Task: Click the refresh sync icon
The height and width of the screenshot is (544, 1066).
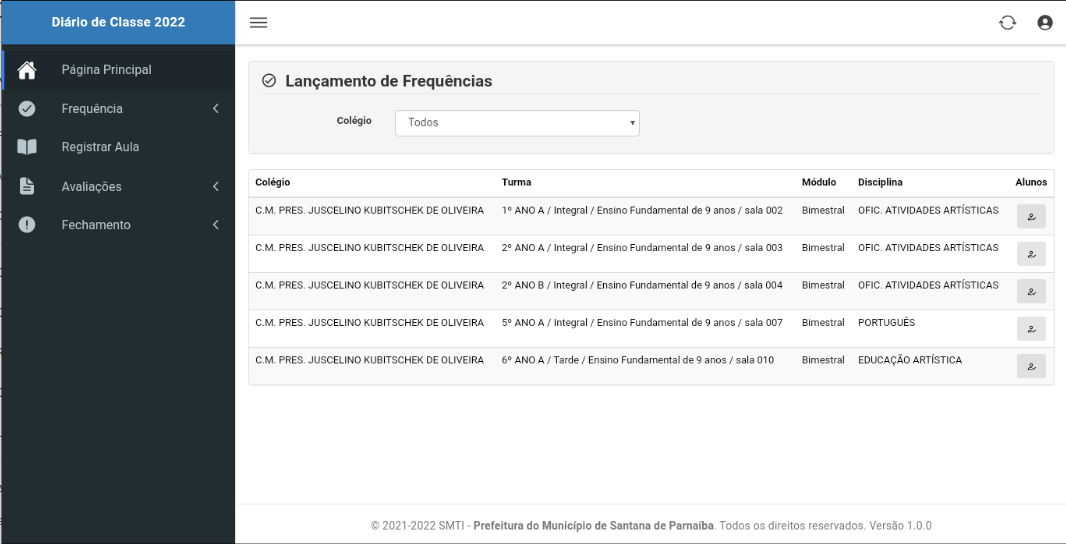Action: point(1008,22)
